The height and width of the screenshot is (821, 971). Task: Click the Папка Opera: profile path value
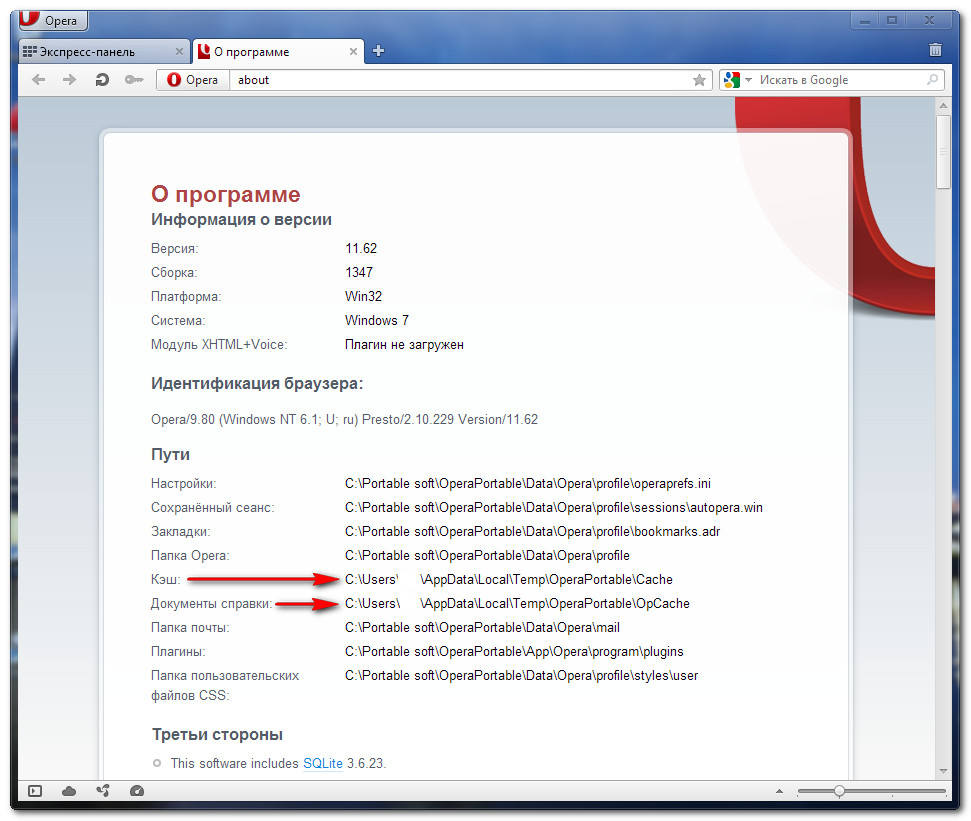(487, 556)
